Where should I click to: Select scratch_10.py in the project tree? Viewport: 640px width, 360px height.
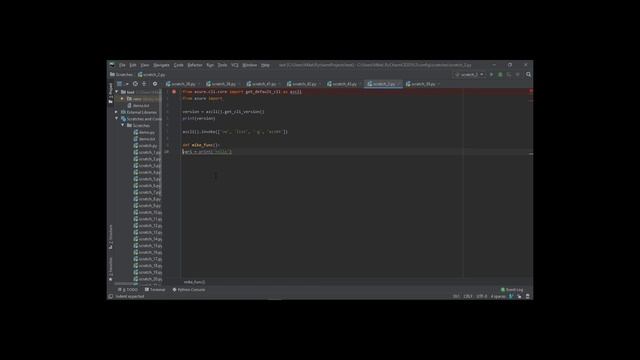point(147,212)
